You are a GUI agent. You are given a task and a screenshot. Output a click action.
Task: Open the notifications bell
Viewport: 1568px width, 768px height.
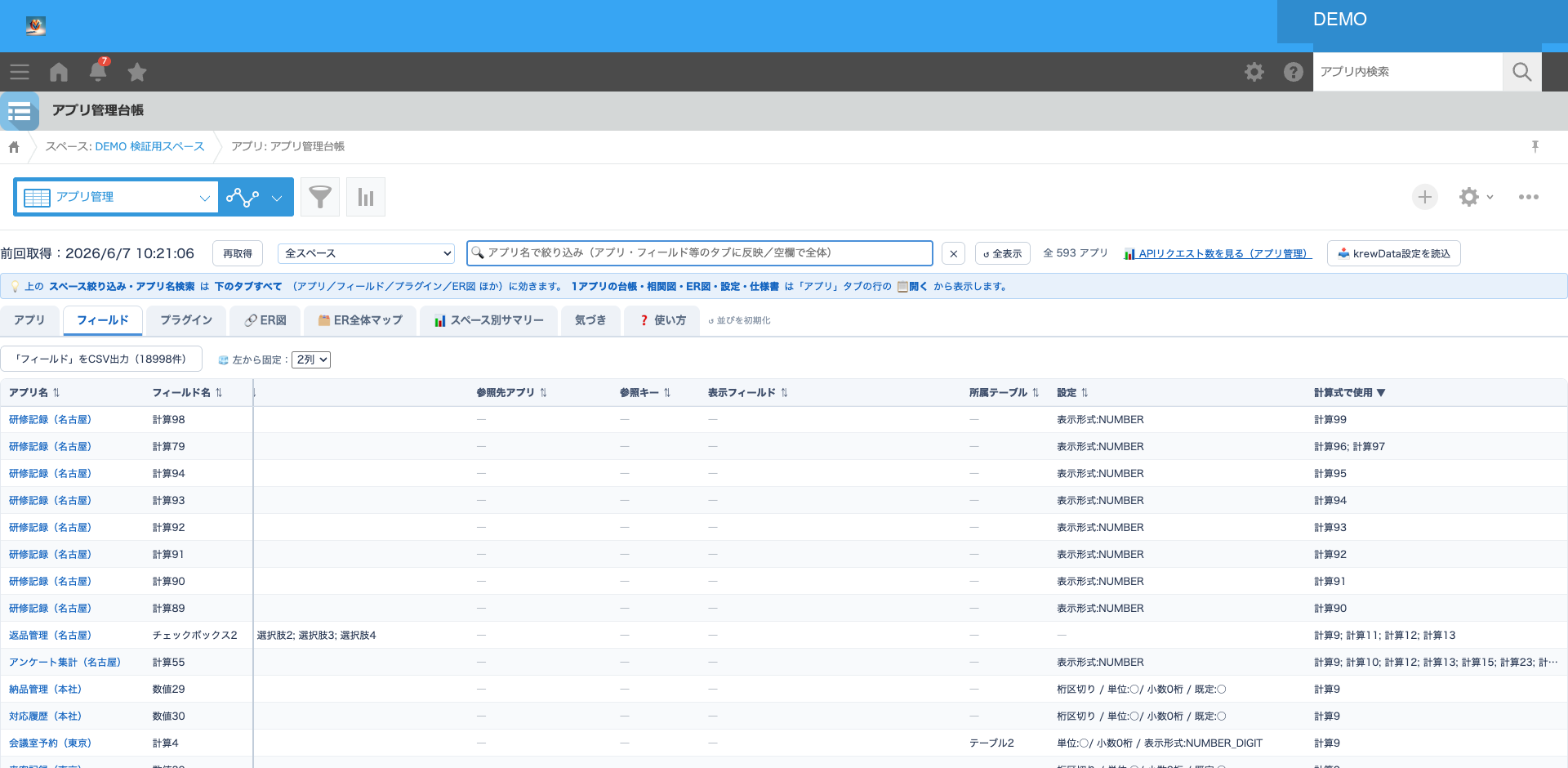(98, 71)
